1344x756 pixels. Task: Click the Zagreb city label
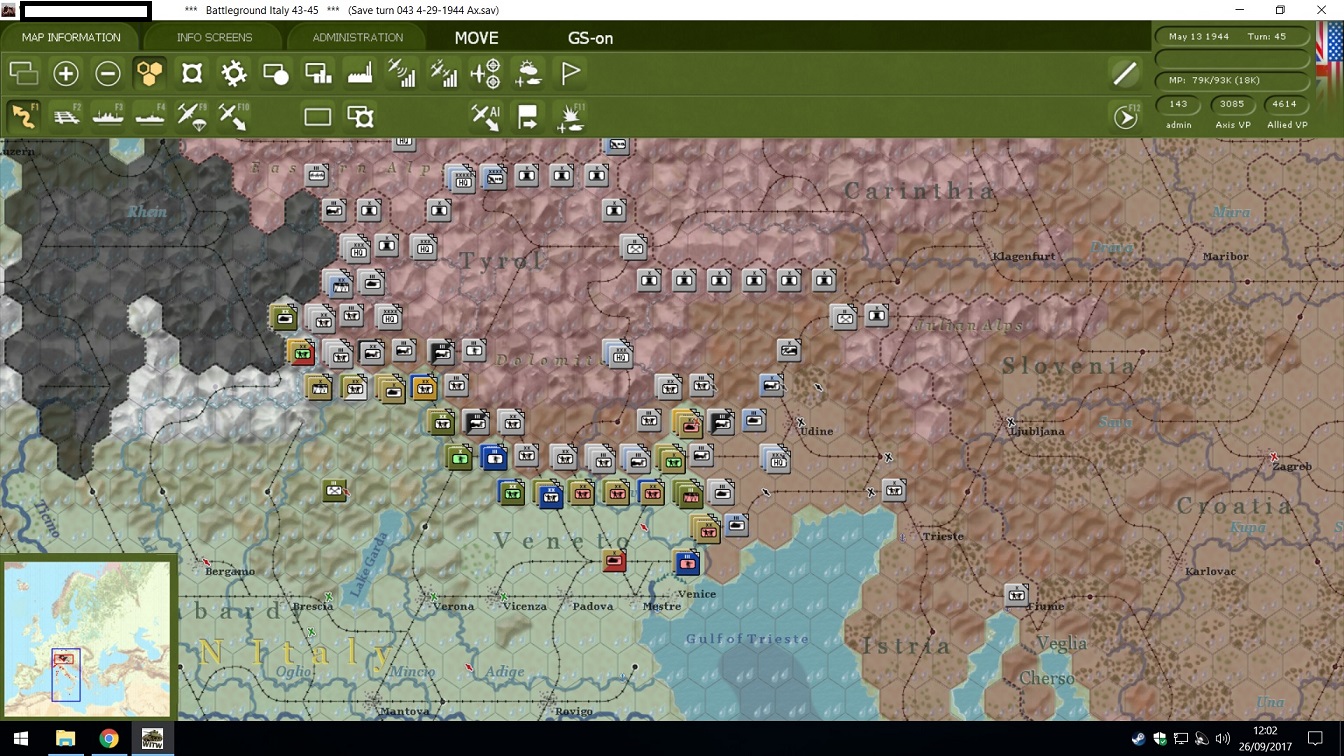click(1291, 467)
